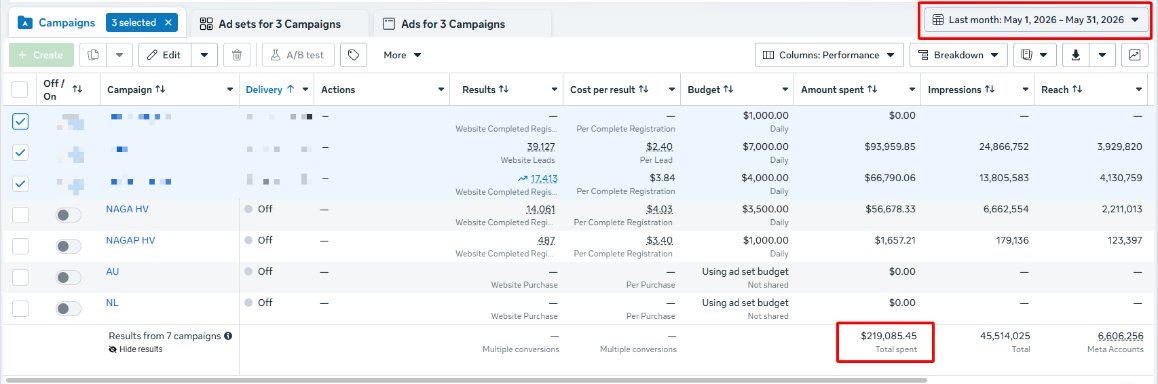Click the Amount spent sort arrows
The width and height of the screenshot is (1158, 384).
pyautogui.click(x=872, y=89)
